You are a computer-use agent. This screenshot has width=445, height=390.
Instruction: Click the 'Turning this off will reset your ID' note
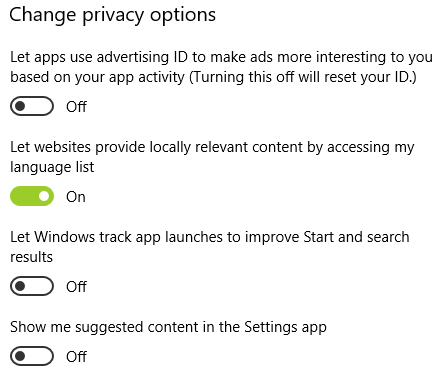click(x=303, y=77)
